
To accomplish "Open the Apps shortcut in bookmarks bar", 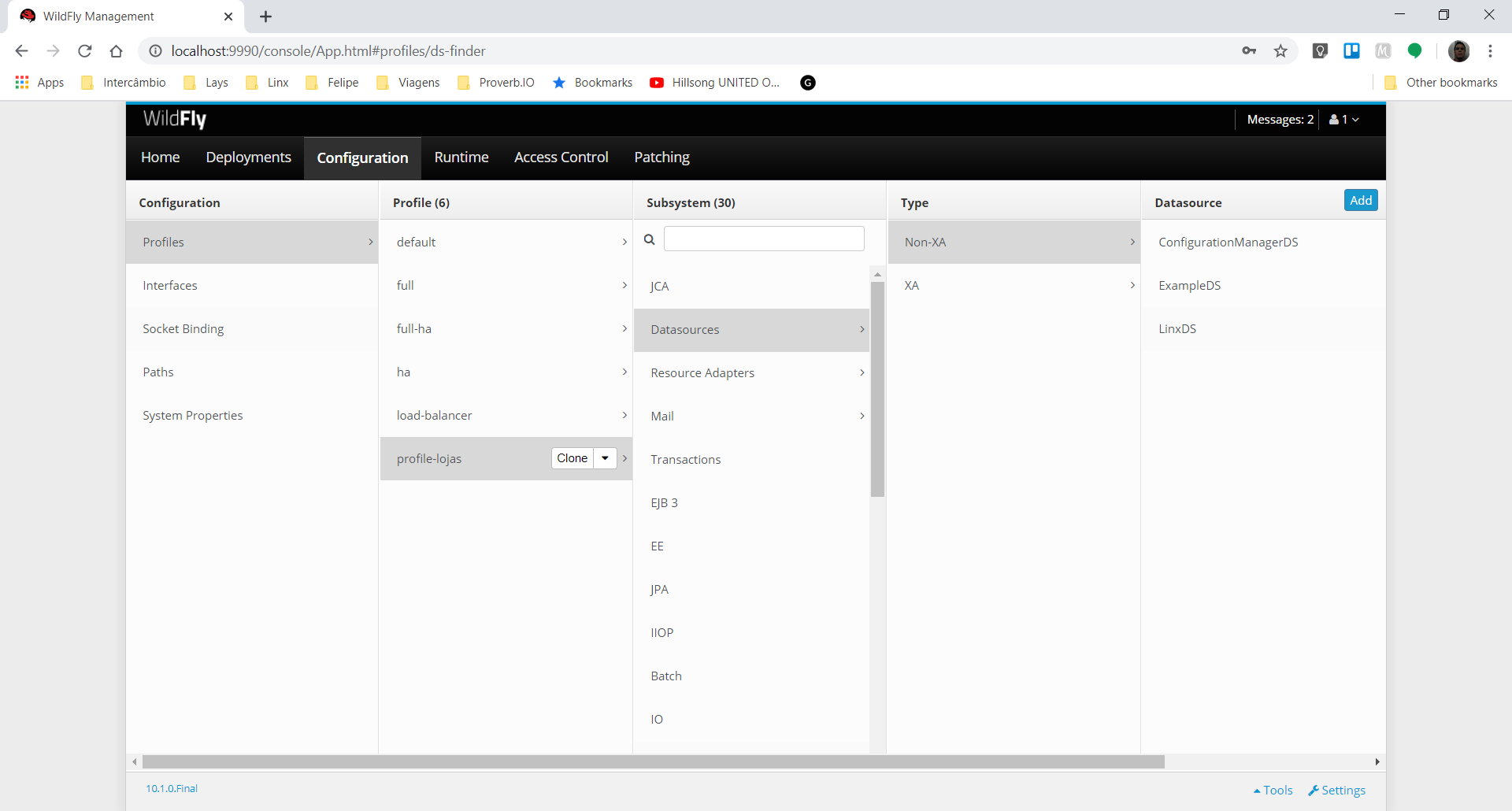I will click(39, 83).
